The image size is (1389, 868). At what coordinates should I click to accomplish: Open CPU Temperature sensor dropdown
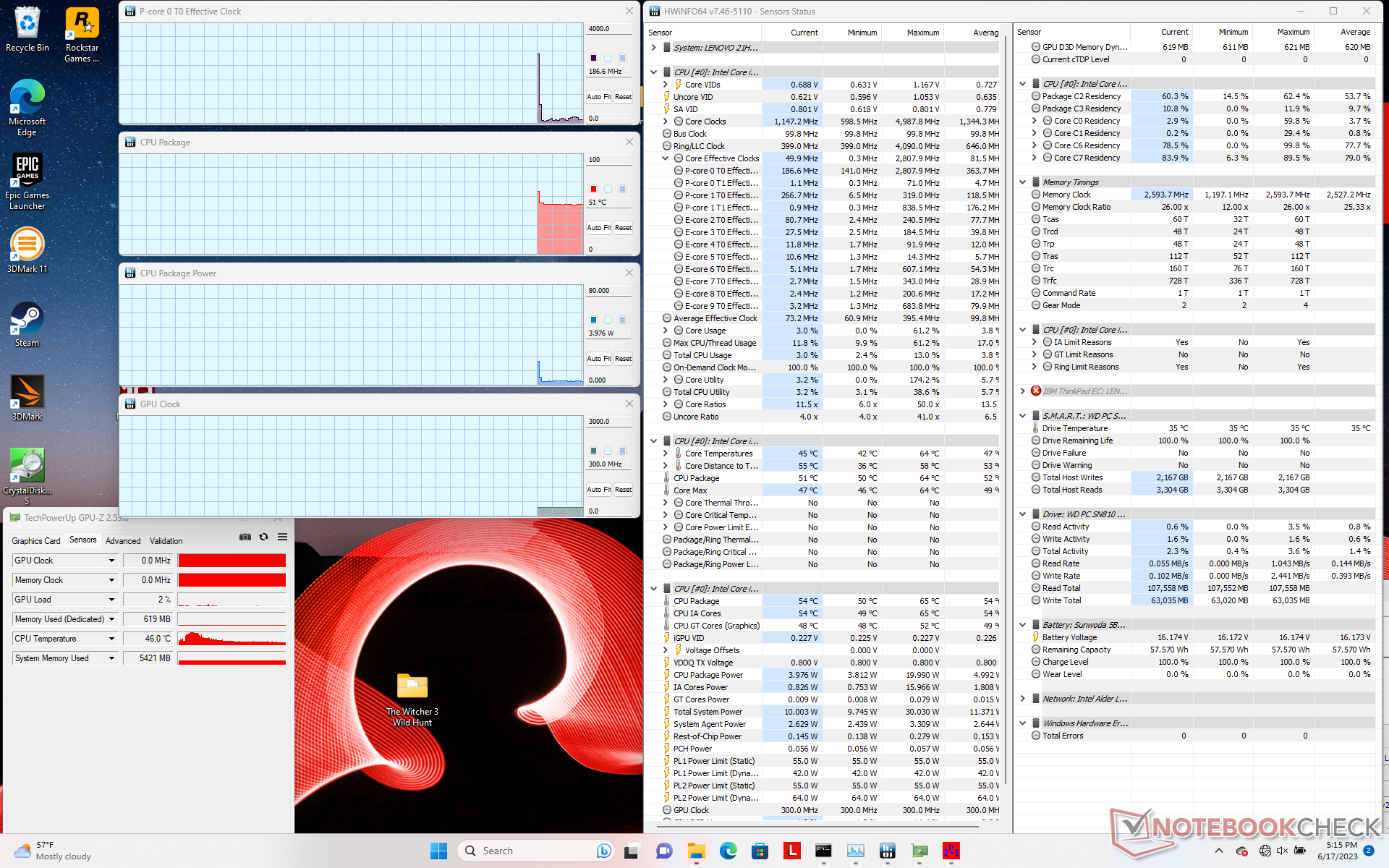click(111, 639)
